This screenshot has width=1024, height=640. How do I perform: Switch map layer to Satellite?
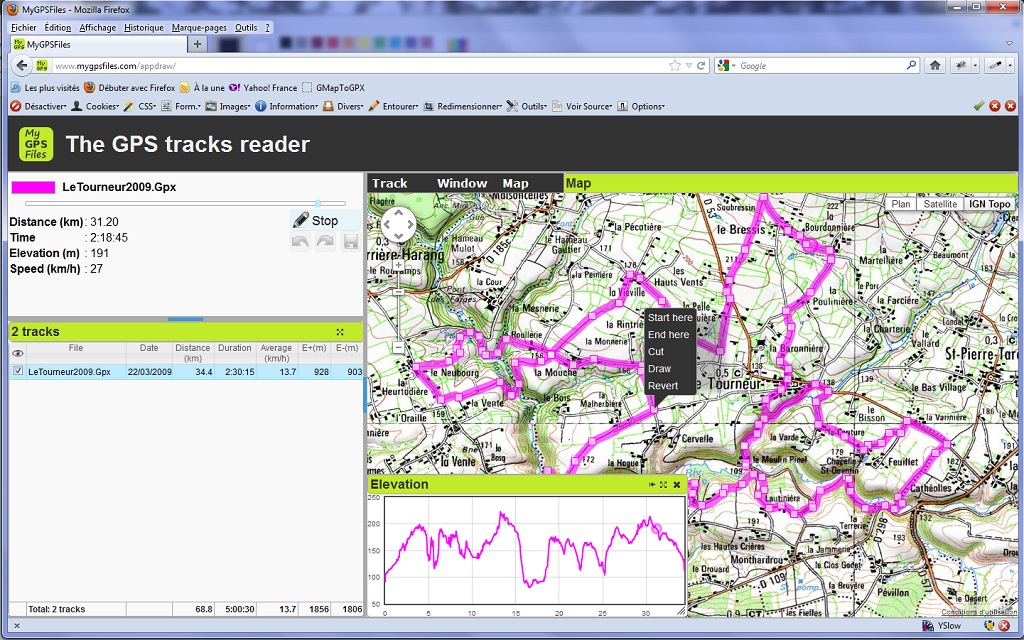pyautogui.click(x=939, y=204)
